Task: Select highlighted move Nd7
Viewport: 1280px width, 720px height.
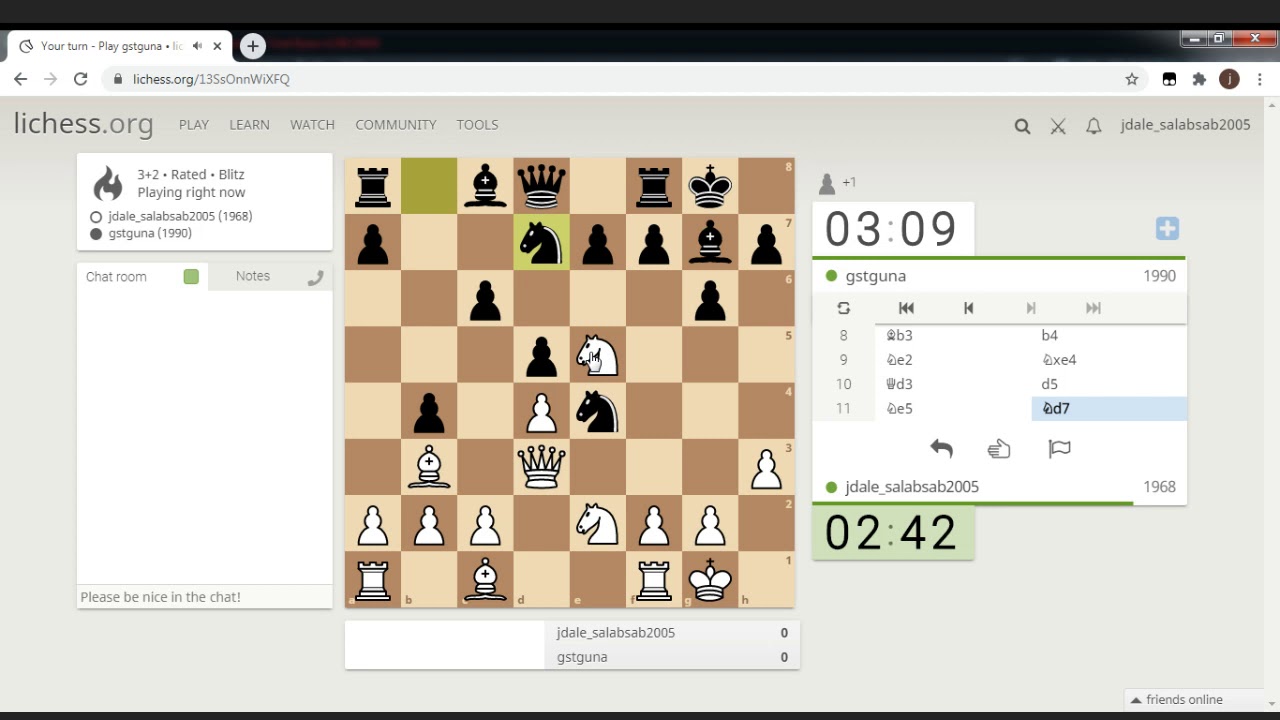Action: pos(1109,408)
